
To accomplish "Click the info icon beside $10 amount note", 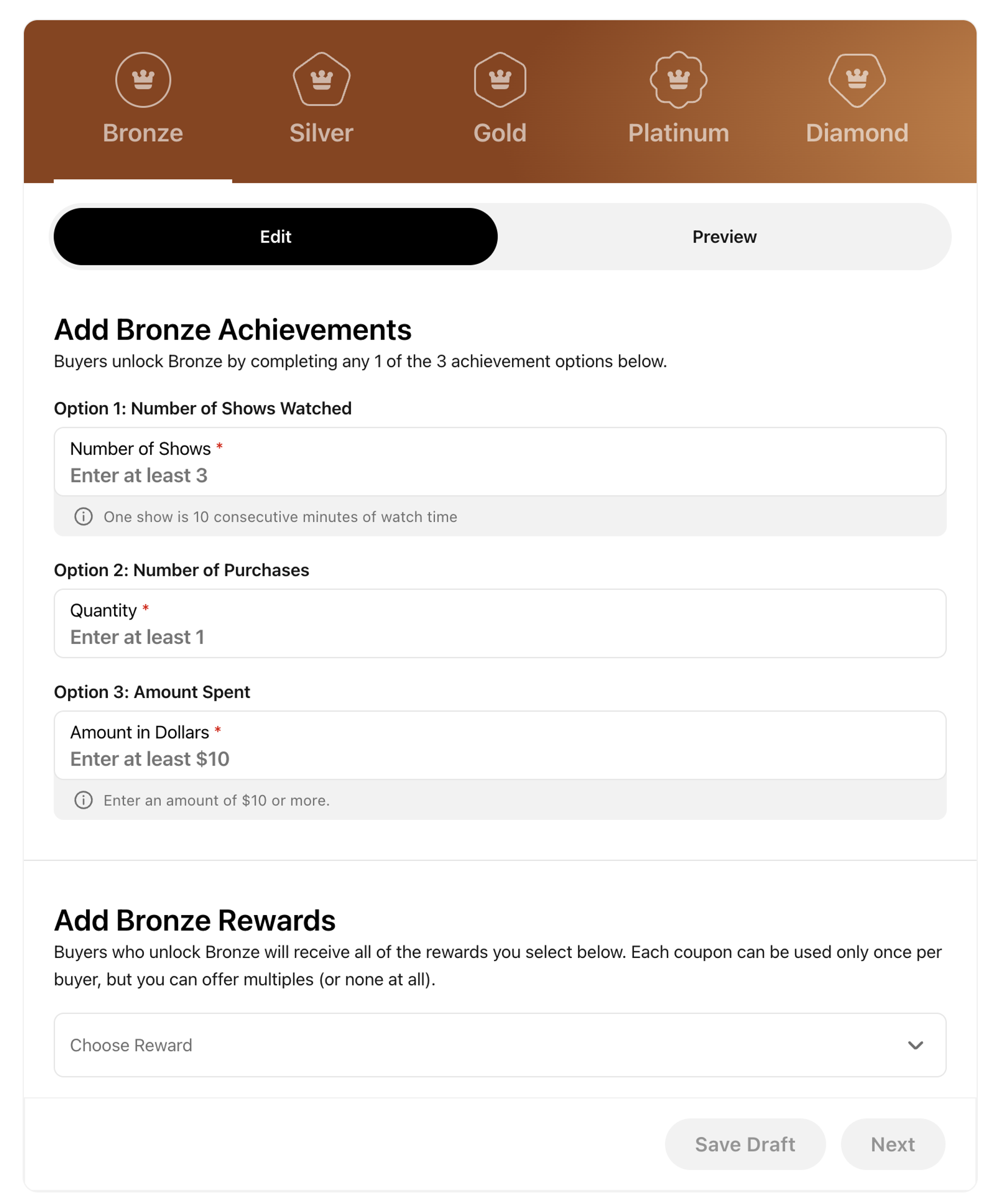I will coord(83,800).
